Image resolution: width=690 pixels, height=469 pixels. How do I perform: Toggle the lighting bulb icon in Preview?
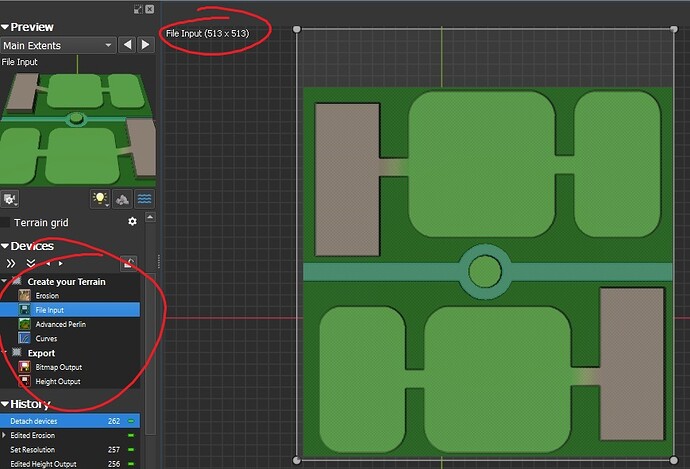(99, 199)
